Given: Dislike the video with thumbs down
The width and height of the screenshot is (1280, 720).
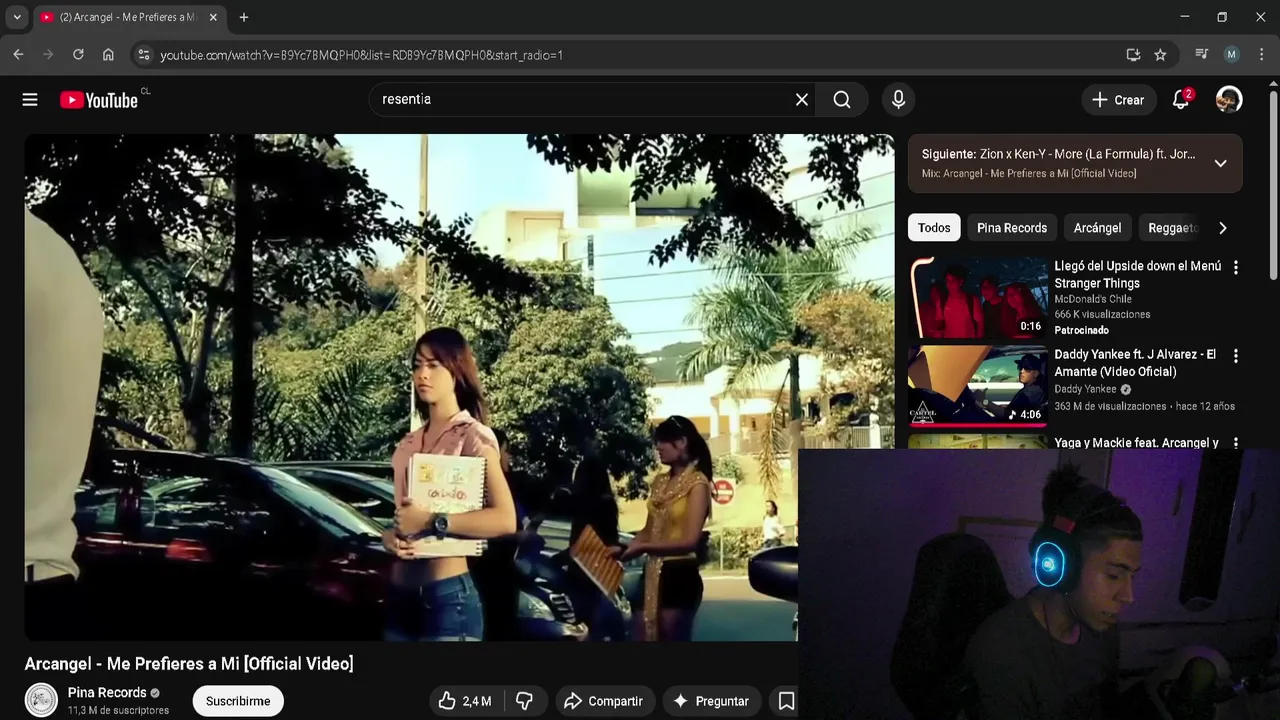Looking at the screenshot, I should pyautogui.click(x=524, y=701).
